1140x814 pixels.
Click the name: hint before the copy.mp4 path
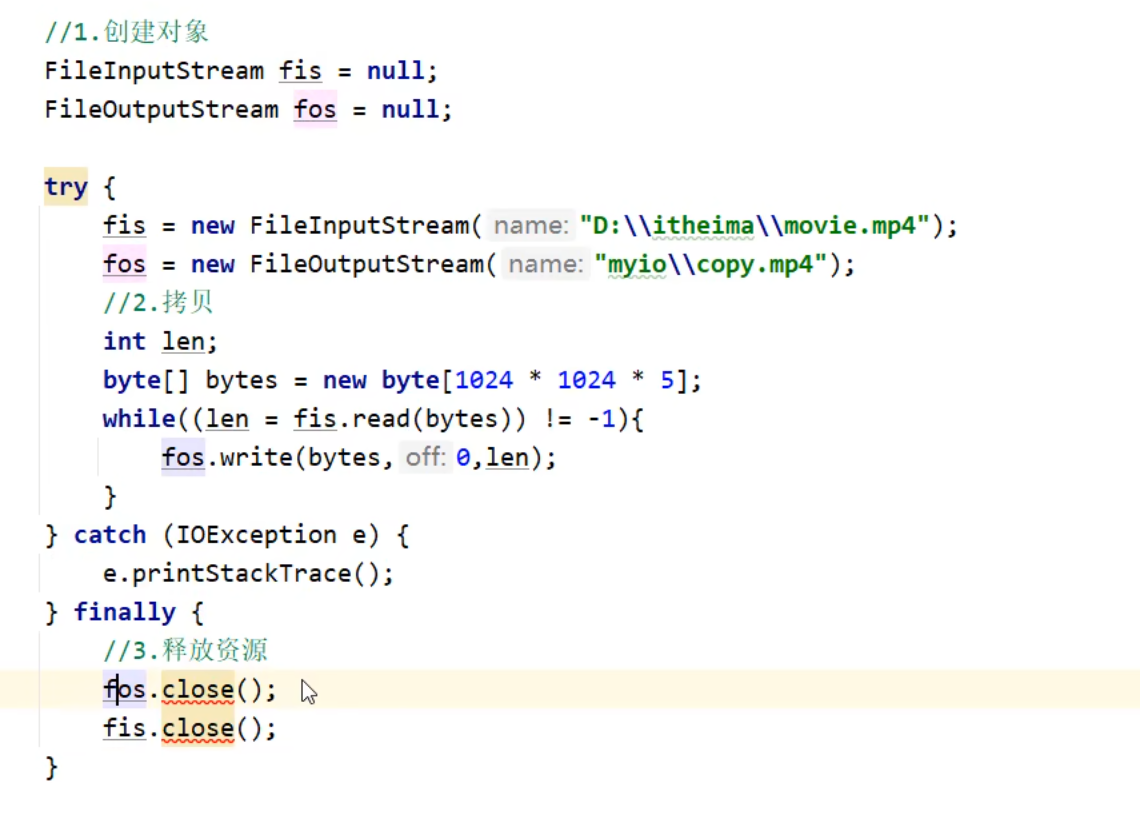pos(548,265)
